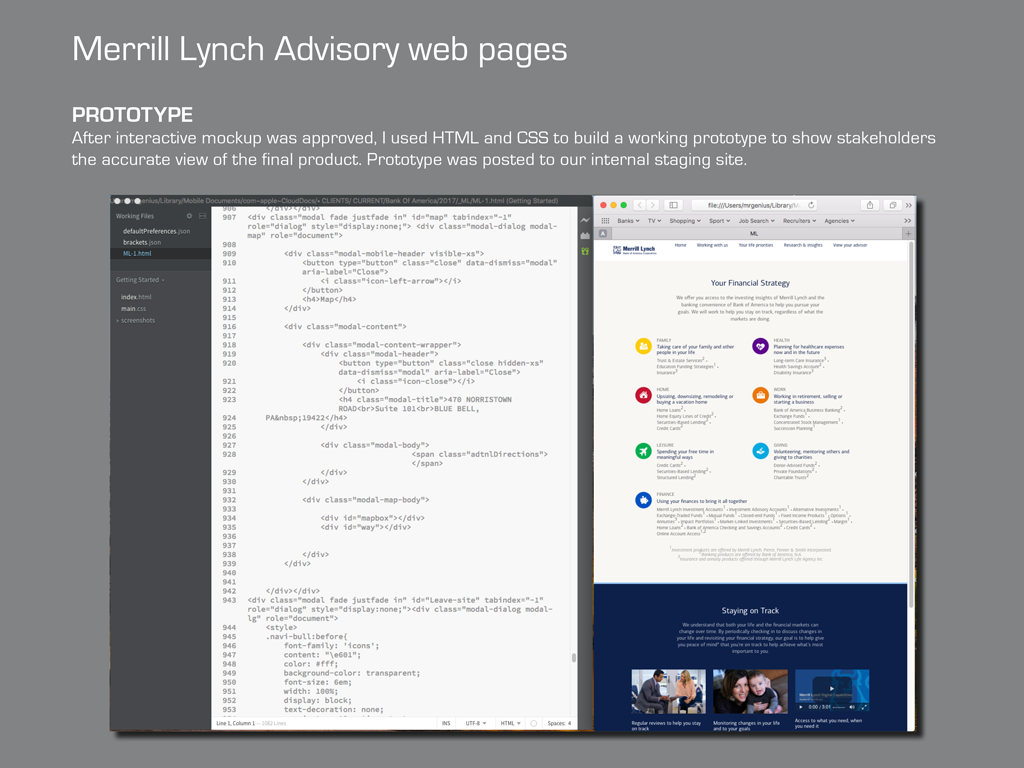Click the green extension icon in Brackets sidebar
The image size is (1024, 768).
585,251
